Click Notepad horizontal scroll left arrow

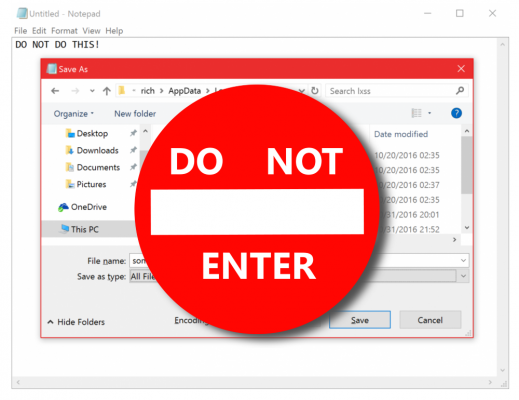[18, 382]
